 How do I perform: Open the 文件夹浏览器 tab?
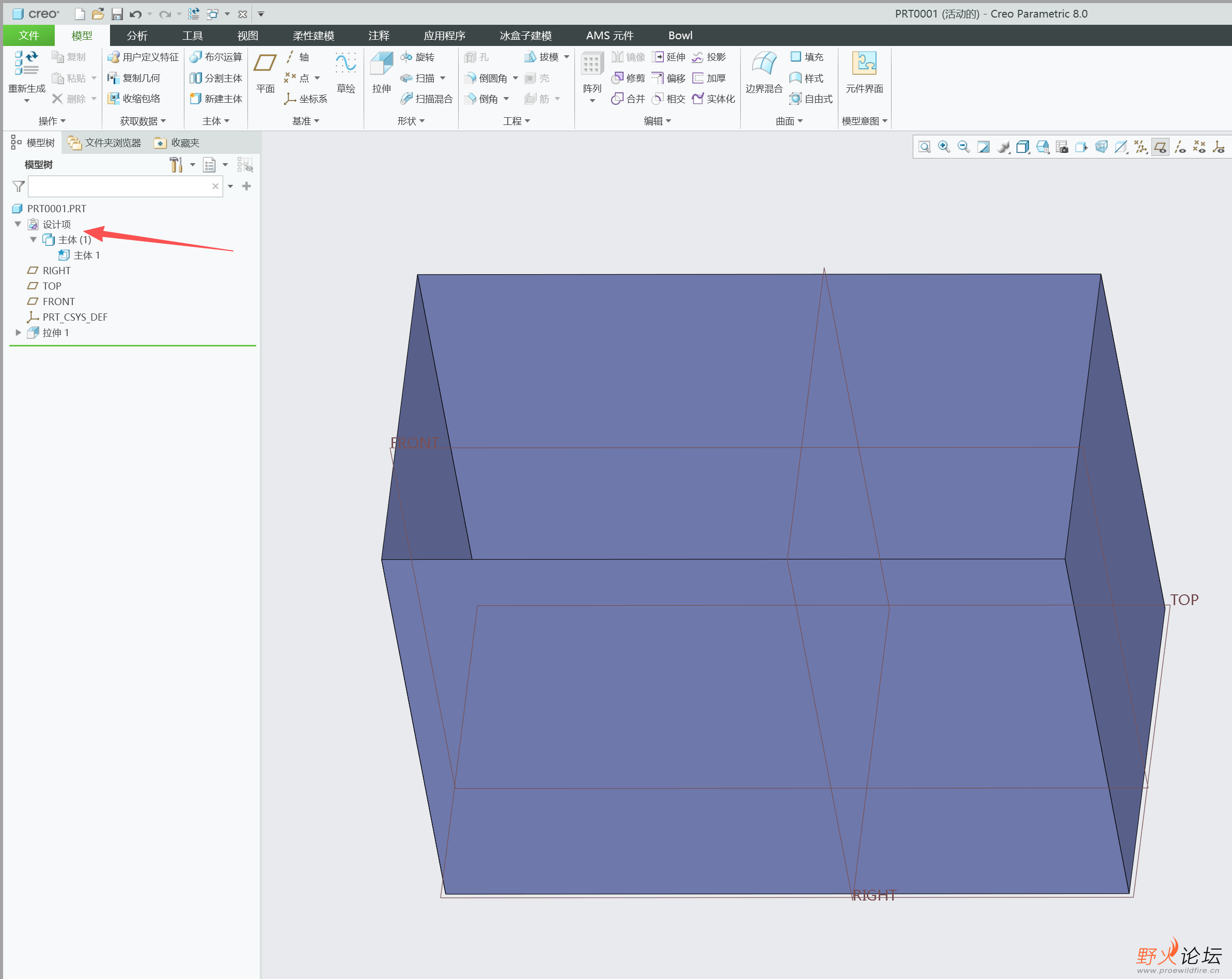point(105,143)
